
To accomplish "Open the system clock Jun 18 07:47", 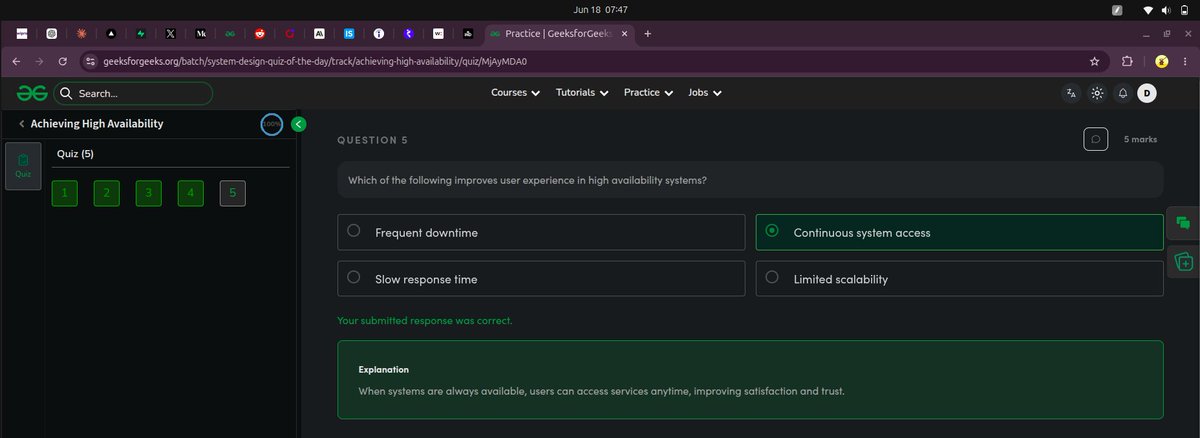I will pyautogui.click(x=600, y=9).
